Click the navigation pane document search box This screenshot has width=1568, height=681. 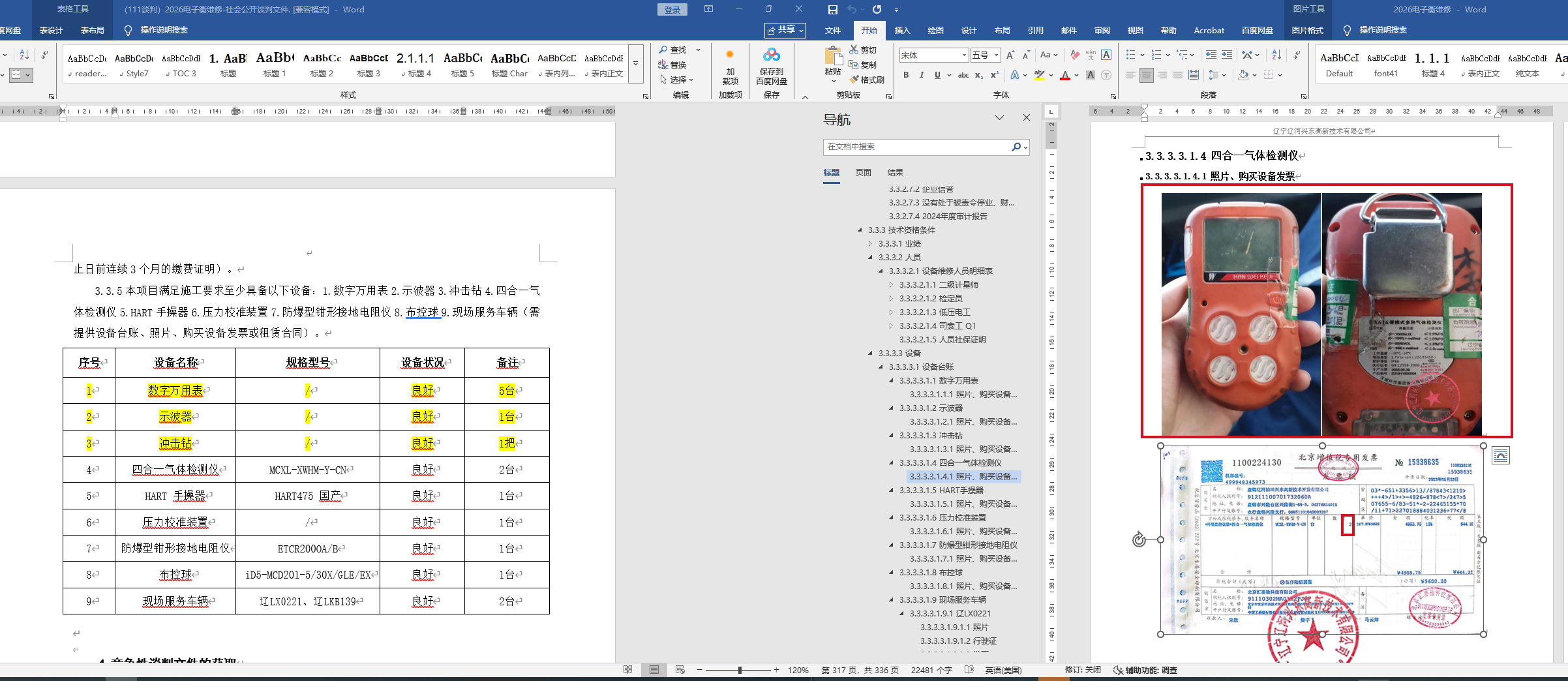[916, 147]
